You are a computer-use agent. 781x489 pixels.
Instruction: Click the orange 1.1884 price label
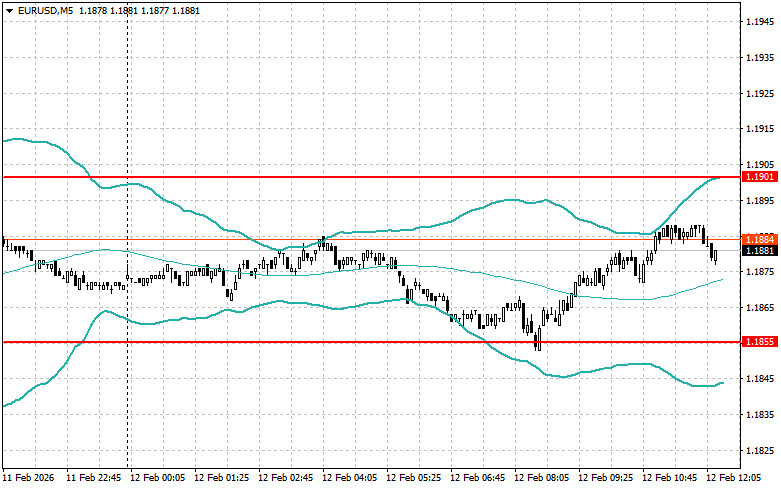coord(760,240)
